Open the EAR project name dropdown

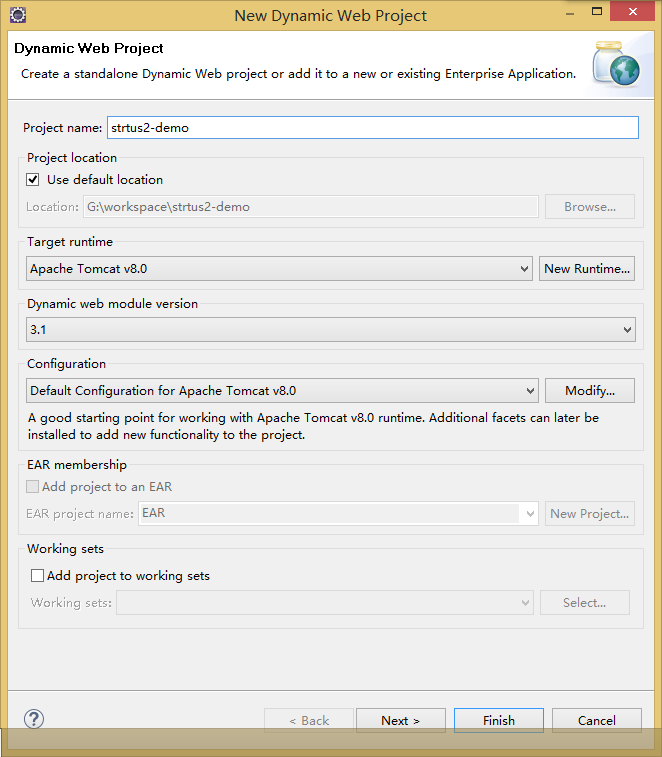[x=338, y=513]
